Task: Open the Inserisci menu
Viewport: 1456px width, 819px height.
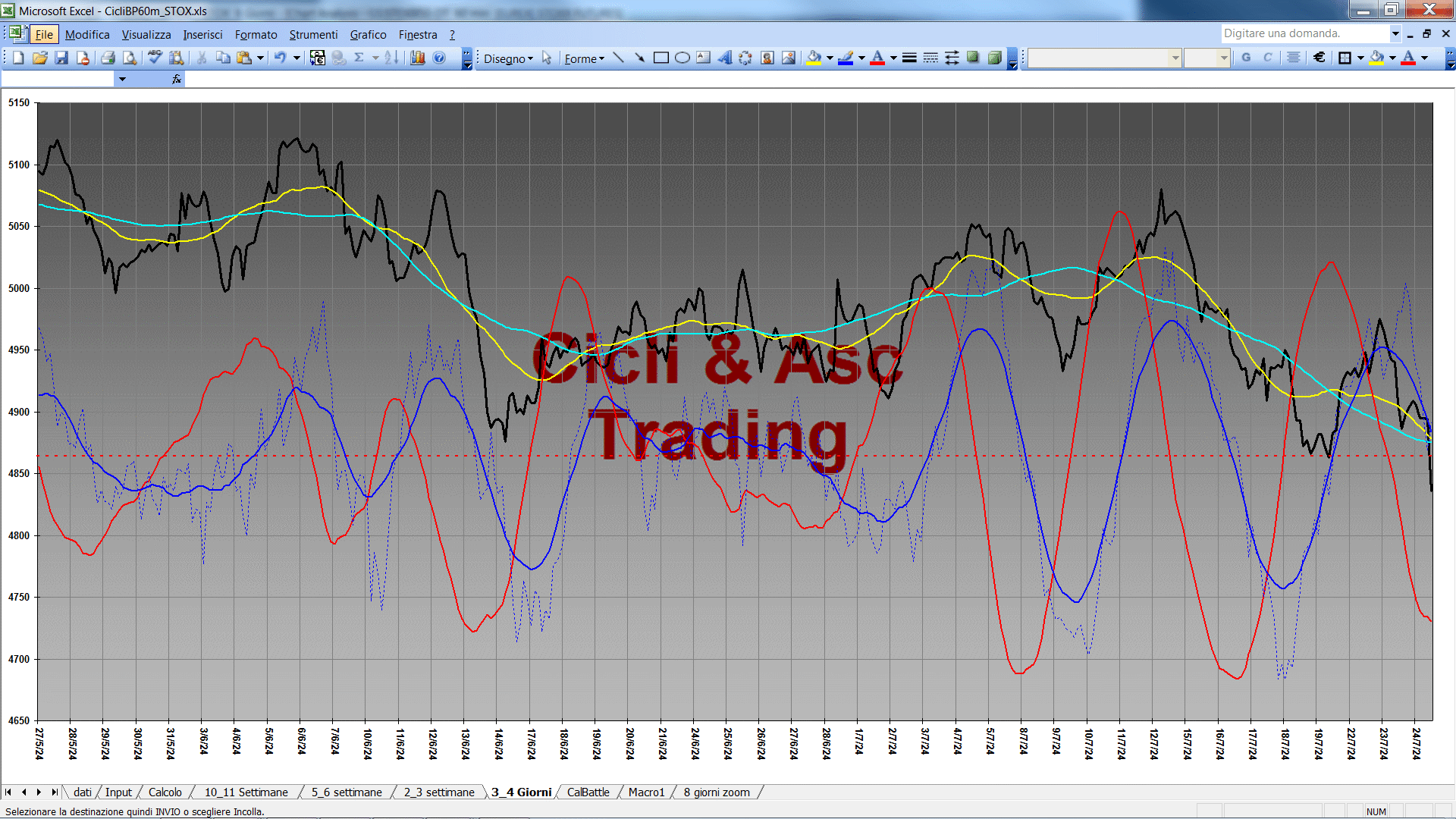Action: point(202,34)
